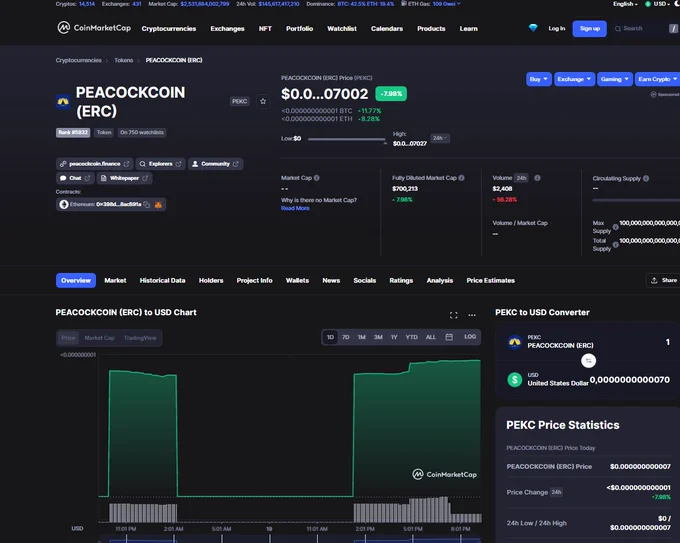Open fullscreen chart view icon

[454, 315]
